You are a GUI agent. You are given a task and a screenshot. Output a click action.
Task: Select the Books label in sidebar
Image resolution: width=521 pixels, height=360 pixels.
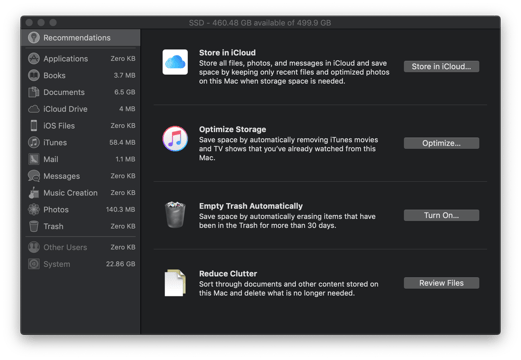point(54,76)
